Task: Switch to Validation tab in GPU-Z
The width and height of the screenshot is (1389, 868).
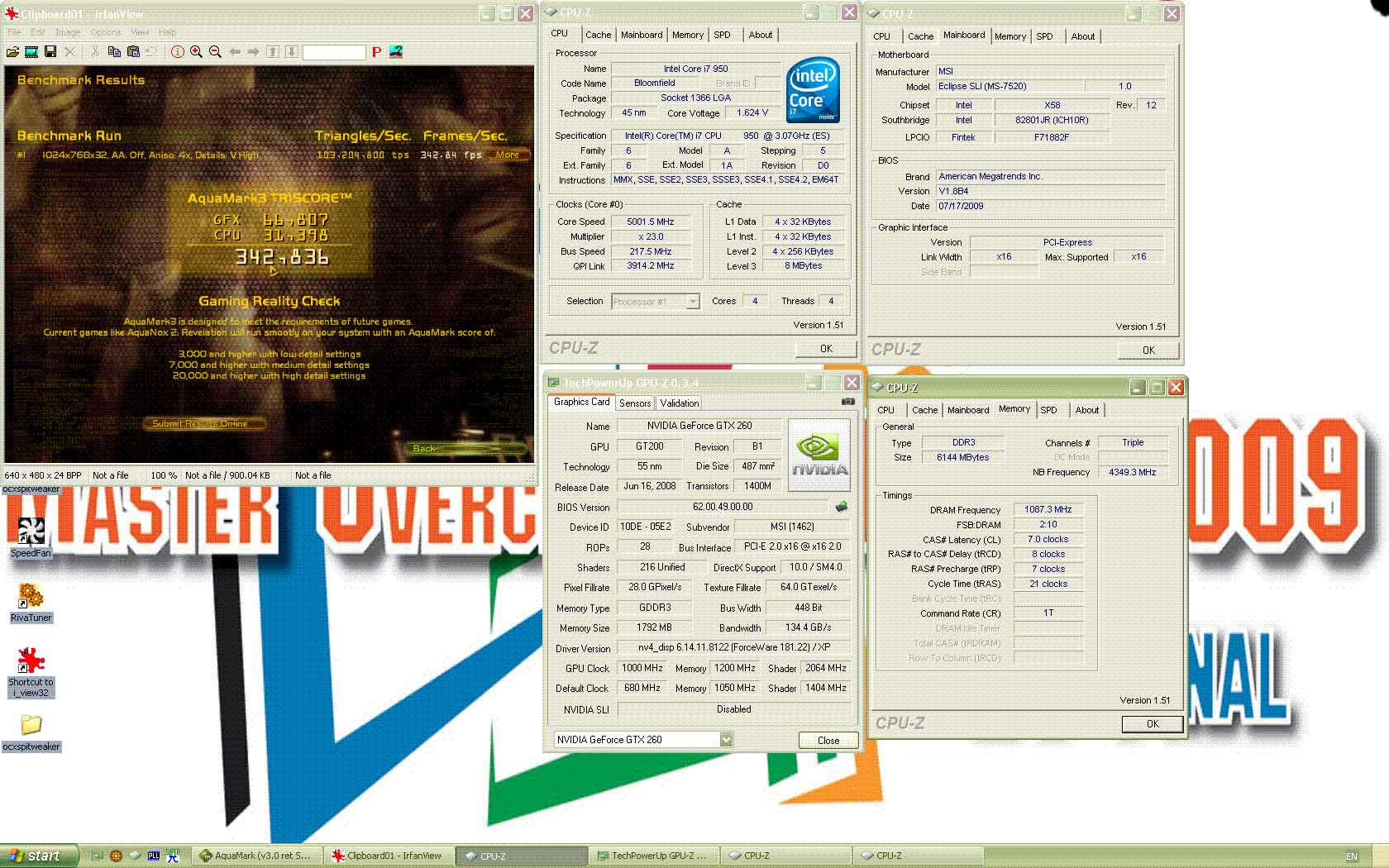Action: click(x=680, y=403)
